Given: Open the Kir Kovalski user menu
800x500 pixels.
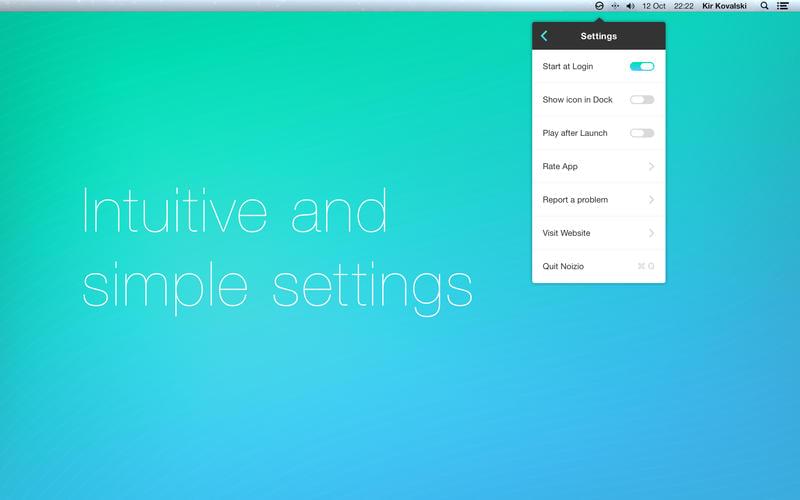Looking at the screenshot, I should pyautogui.click(x=724, y=6).
